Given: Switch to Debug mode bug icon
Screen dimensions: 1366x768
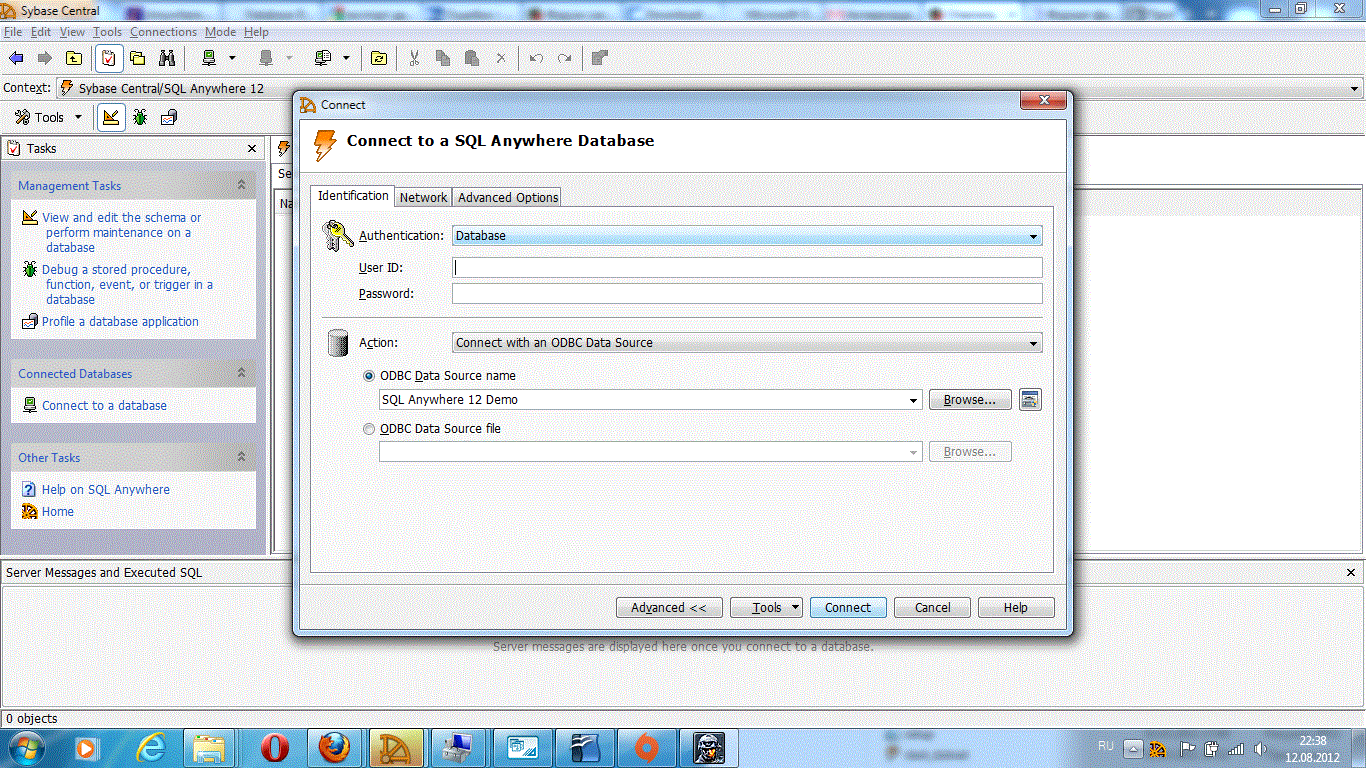Looking at the screenshot, I should [x=140, y=117].
